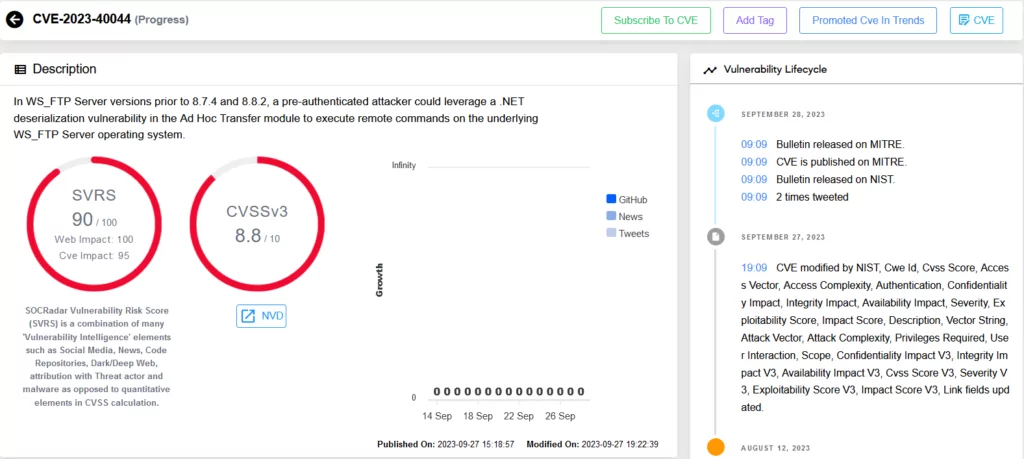Click the '26 Sep' axis label
This screenshot has height=459, width=1024.
click(560, 416)
